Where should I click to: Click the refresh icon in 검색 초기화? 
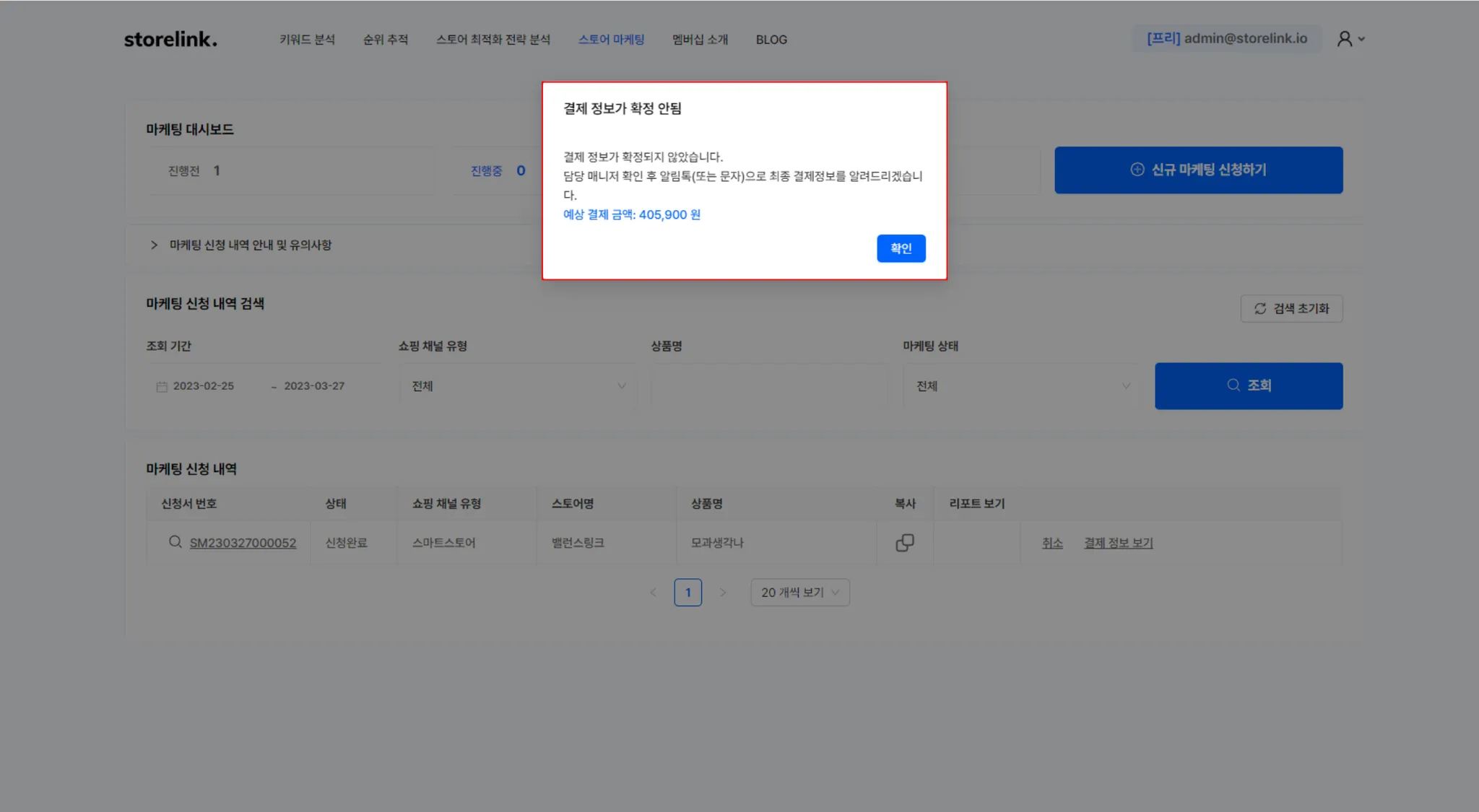pyautogui.click(x=1260, y=309)
